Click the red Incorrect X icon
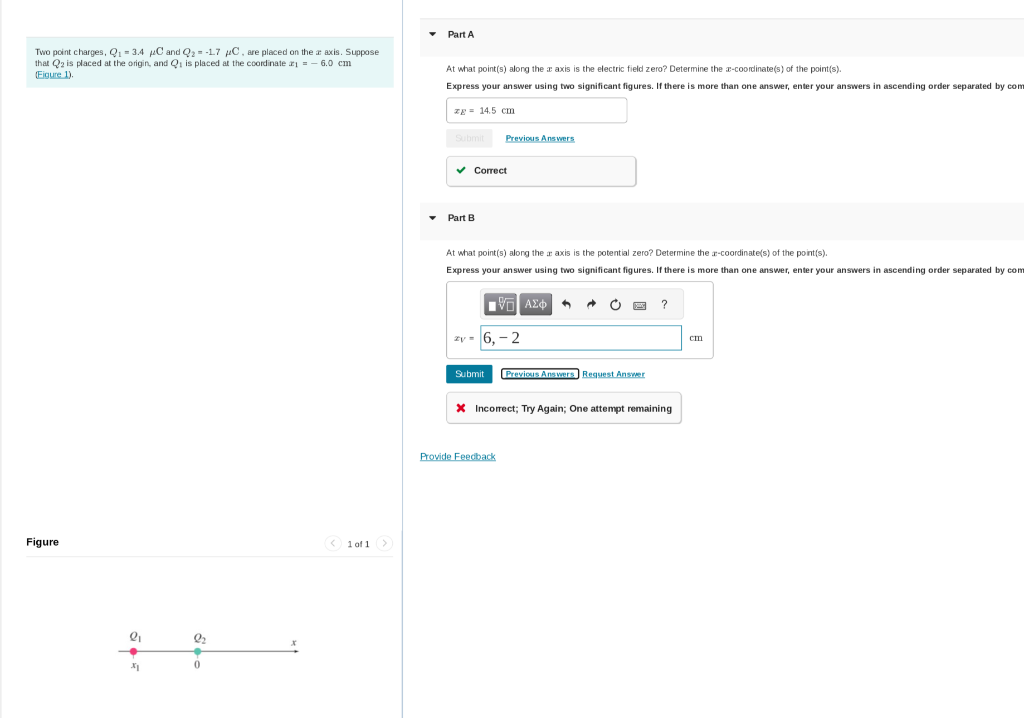Screen dimensions: 1024x718 click(459, 407)
